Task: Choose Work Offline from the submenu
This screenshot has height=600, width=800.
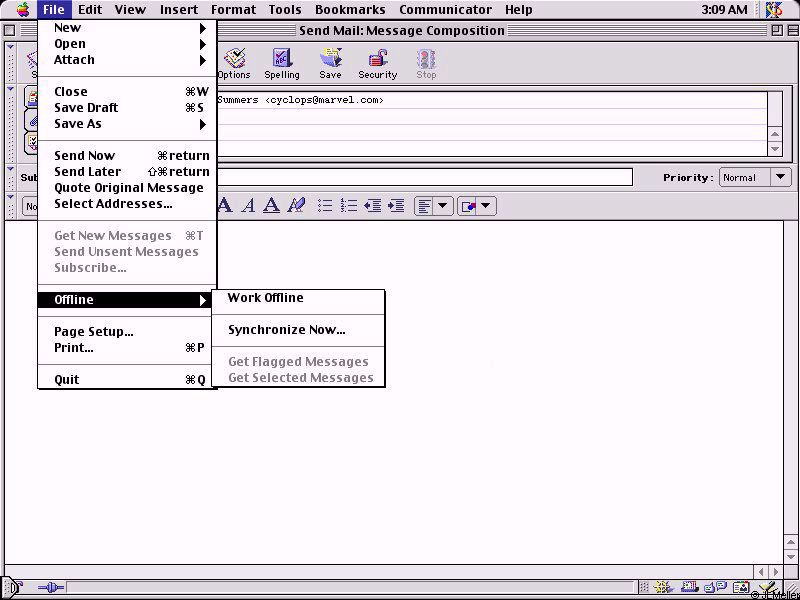Action: pyautogui.click(x=298, y=298)
